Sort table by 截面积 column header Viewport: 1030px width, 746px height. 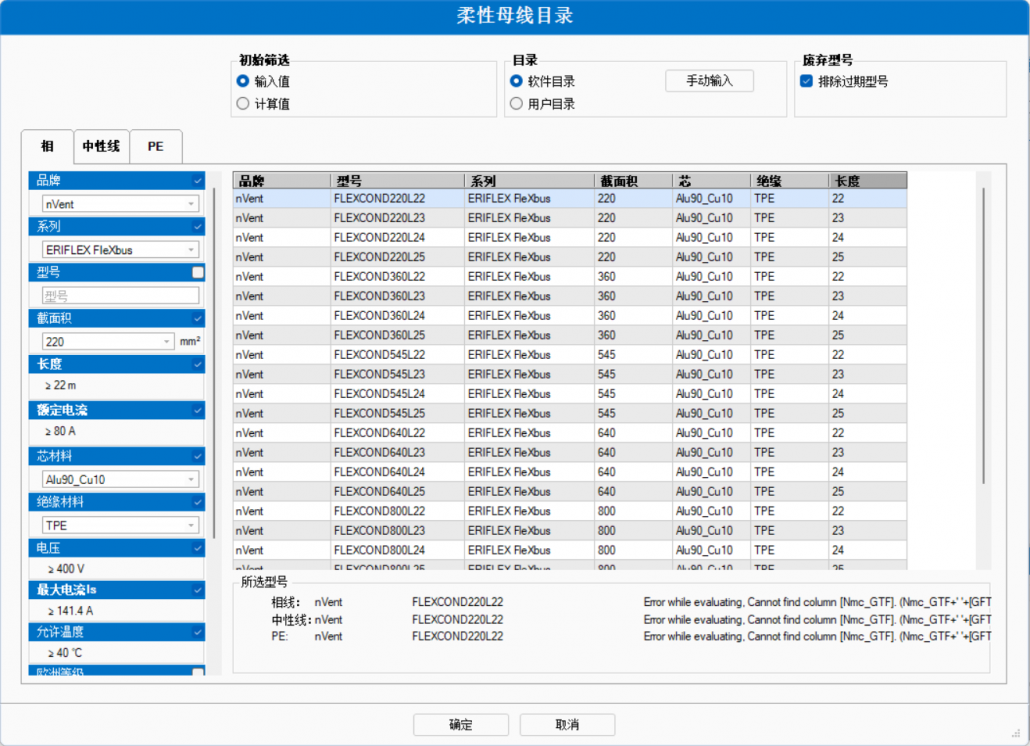pos(632,181)
